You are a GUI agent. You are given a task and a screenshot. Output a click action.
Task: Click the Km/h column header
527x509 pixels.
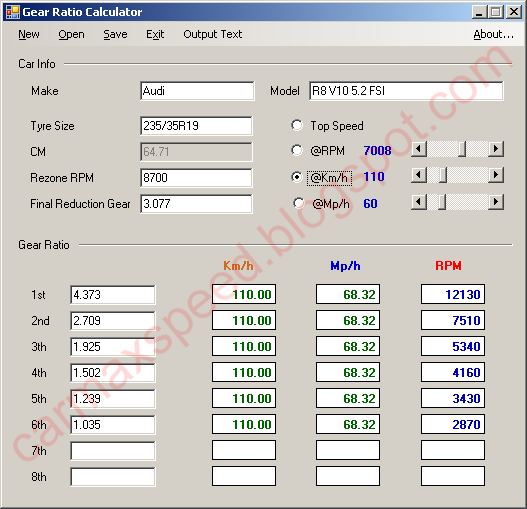pyautogui.click(x=238, y=266)
